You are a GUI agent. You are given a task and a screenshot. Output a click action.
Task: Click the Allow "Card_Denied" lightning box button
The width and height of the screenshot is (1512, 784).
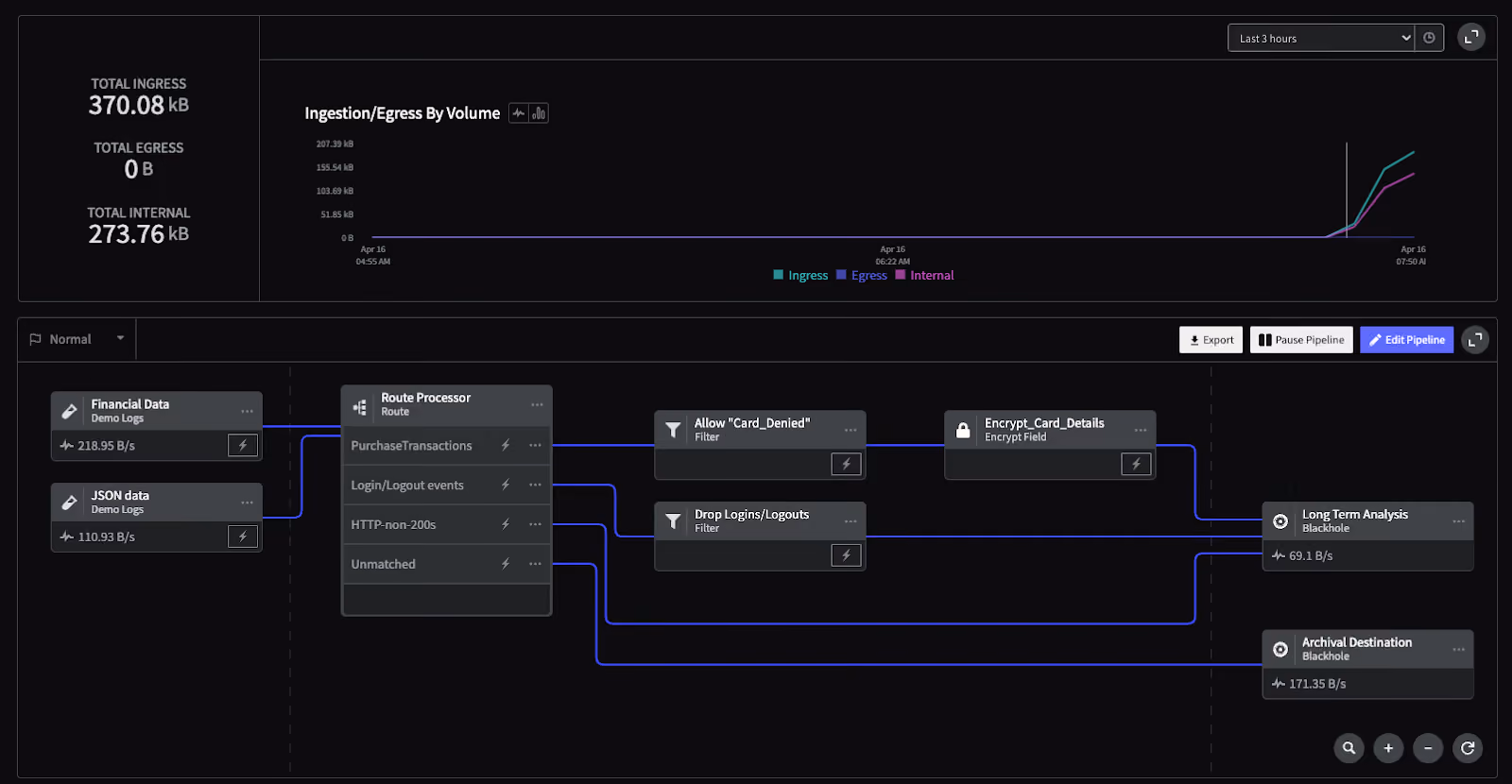[x=846, y=464]
